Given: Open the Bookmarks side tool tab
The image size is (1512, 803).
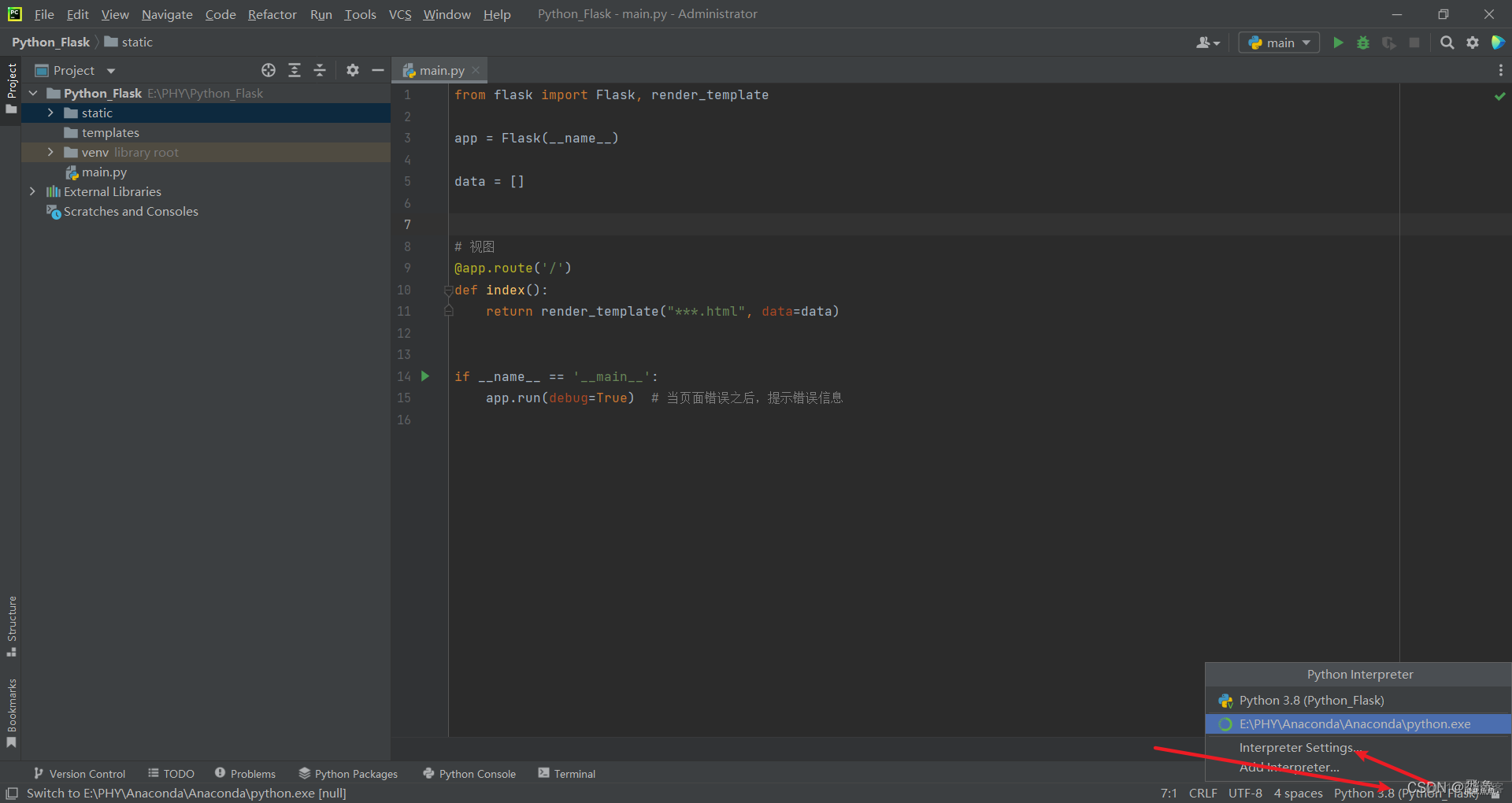Looking at the screenshot, I should pyautogui.click(x=11, y=713).
